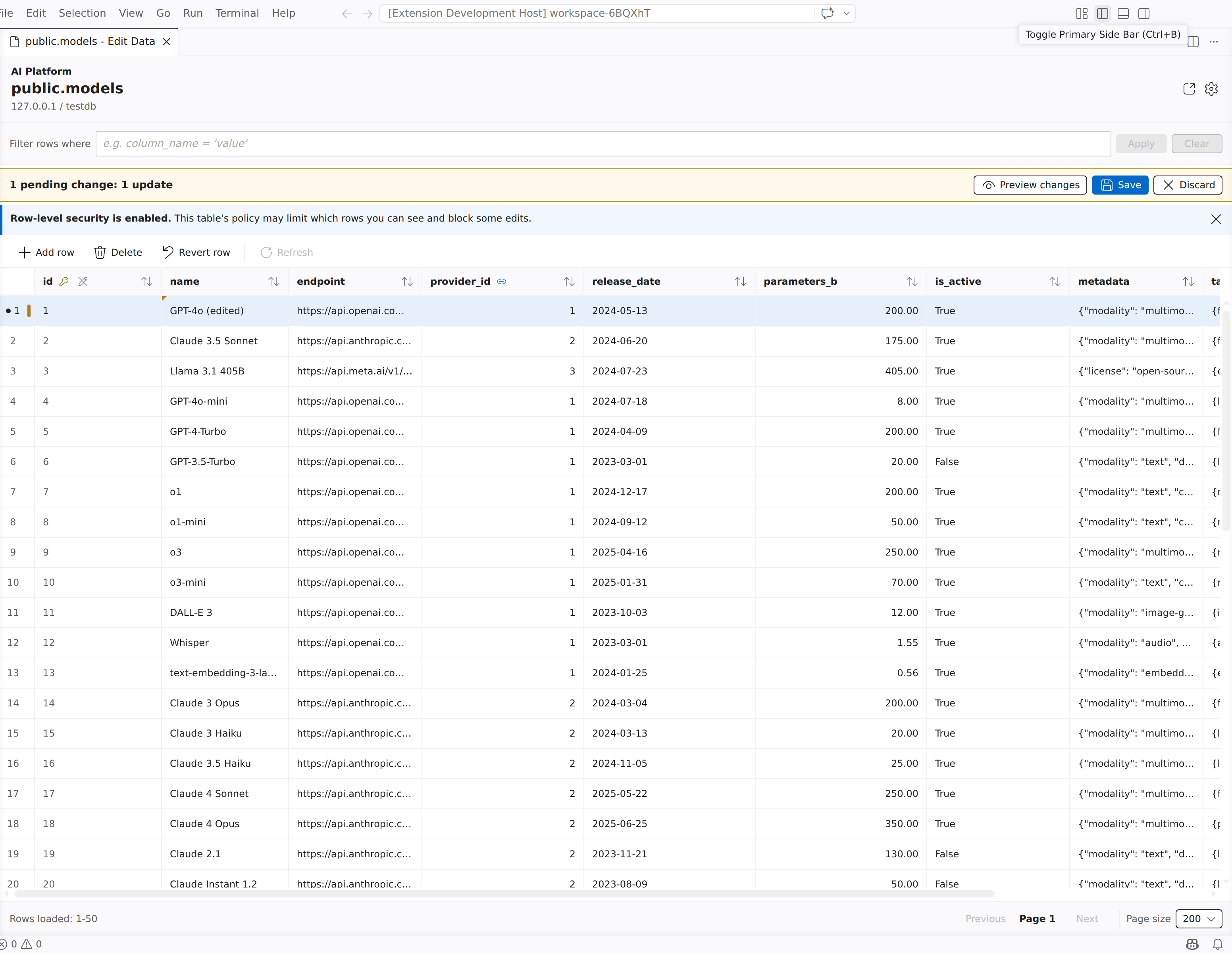Screen dimensions: 1232x953
Task: Sort the endpoint column
Action: click(x=407, y=282)
